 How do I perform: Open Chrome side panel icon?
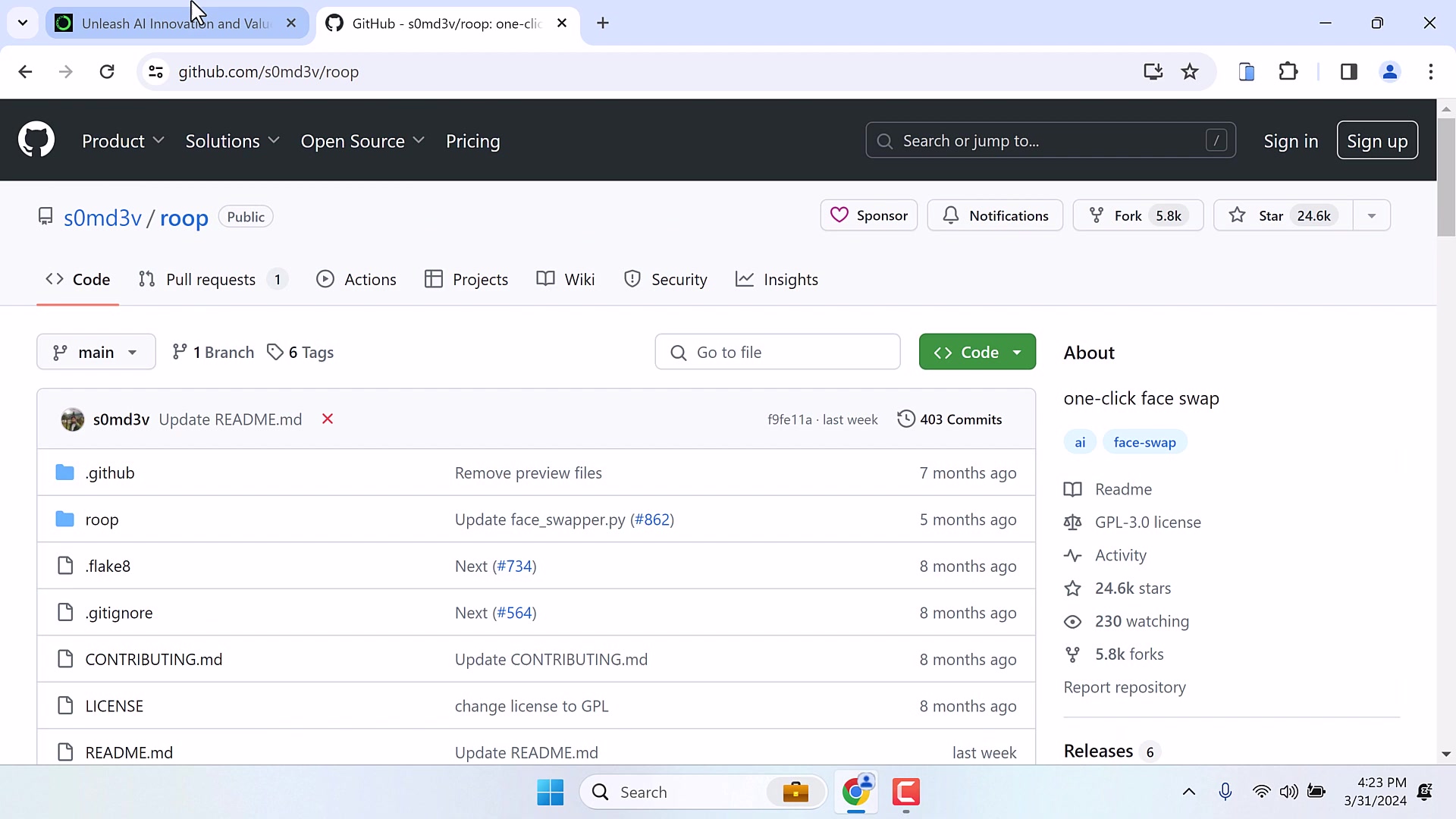tap(1348, 72)
